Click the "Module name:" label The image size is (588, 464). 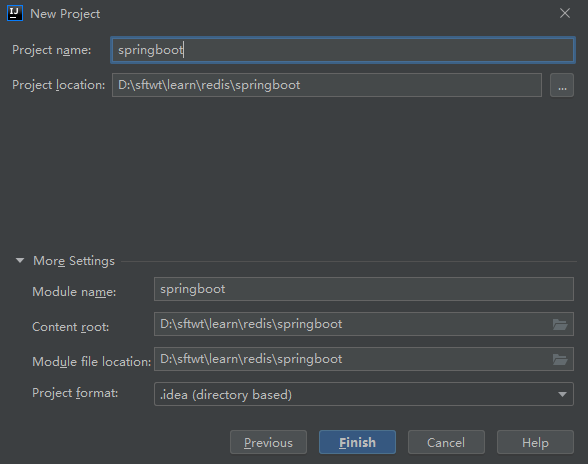coord(74,292)
